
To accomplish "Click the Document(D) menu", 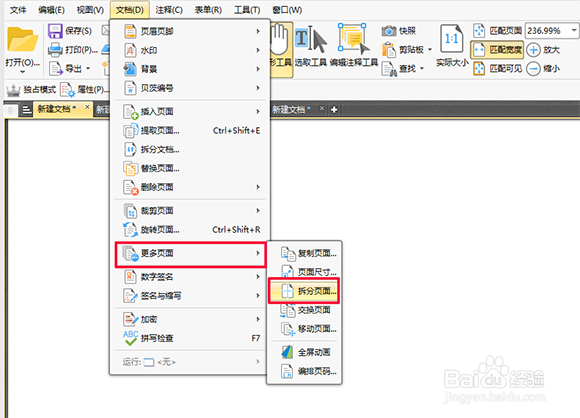I will [130, 10].
